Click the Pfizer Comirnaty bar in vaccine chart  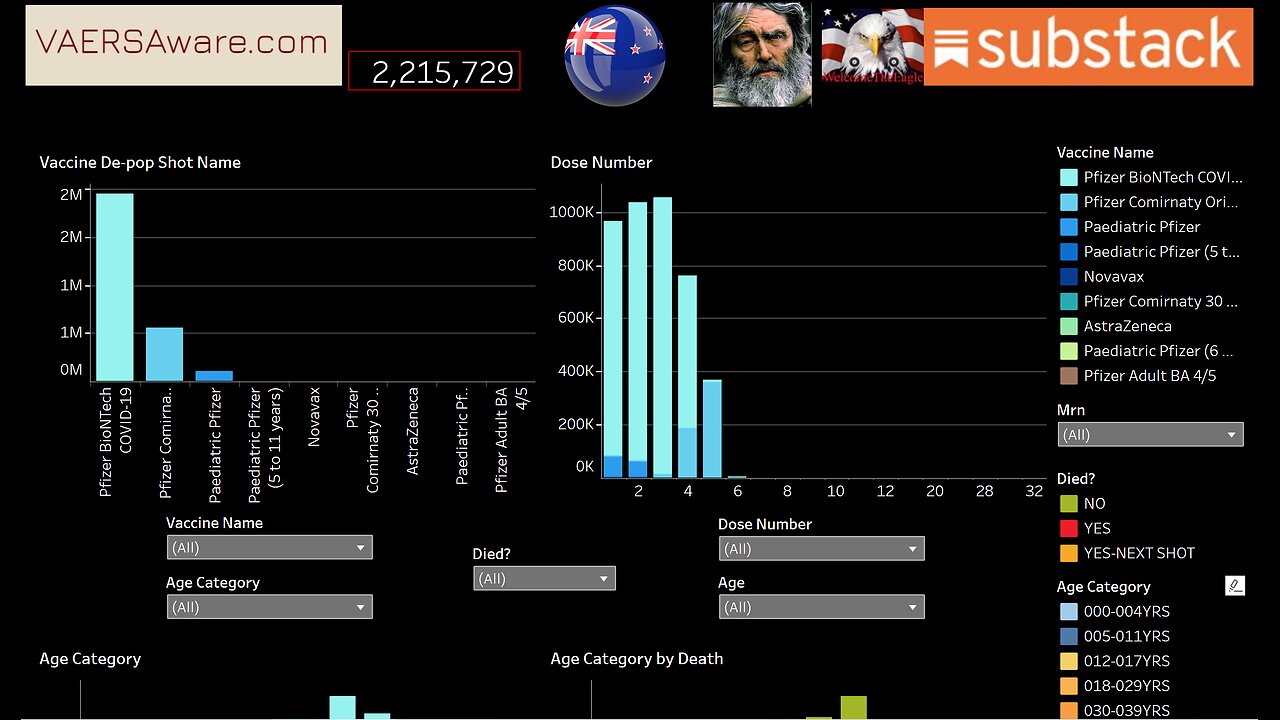coord(164,354)
